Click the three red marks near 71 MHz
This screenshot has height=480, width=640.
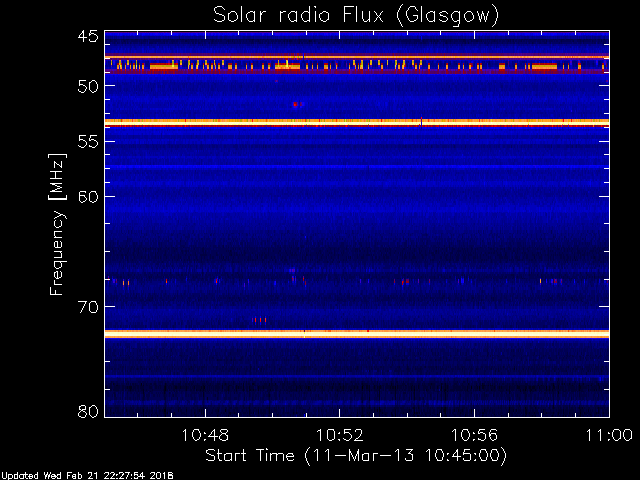pos(260,320)
